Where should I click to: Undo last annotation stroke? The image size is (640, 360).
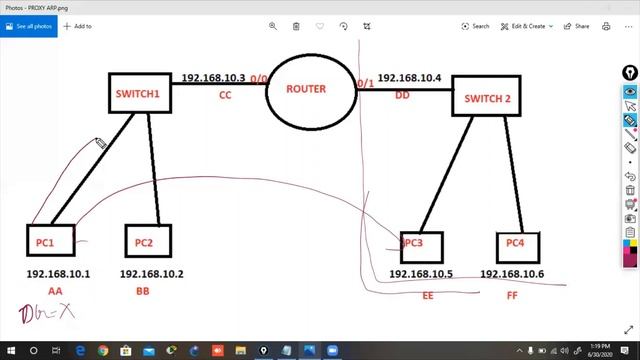click(x=630, y=176)
